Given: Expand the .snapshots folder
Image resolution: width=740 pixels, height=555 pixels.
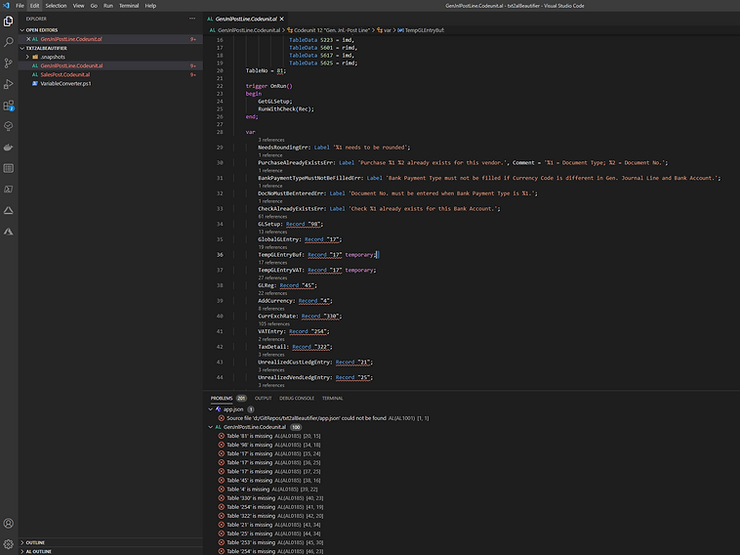Looking at the screenshot, I should (28, 57).
